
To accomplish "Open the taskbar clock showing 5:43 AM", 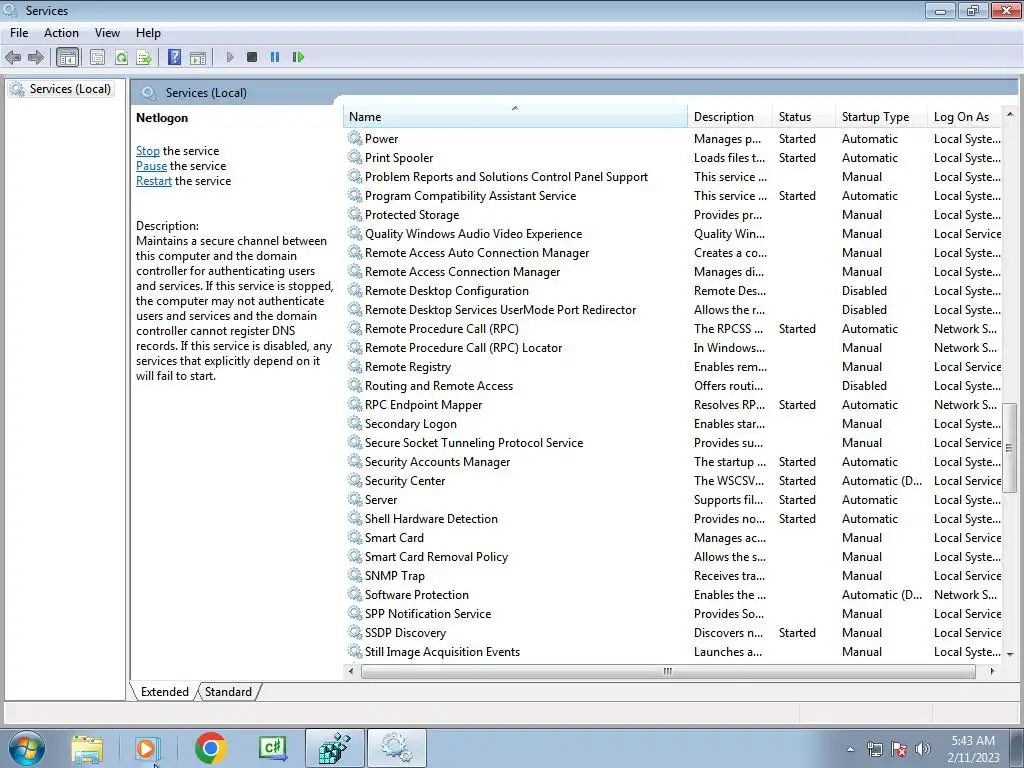I will [x=973, y=749].
